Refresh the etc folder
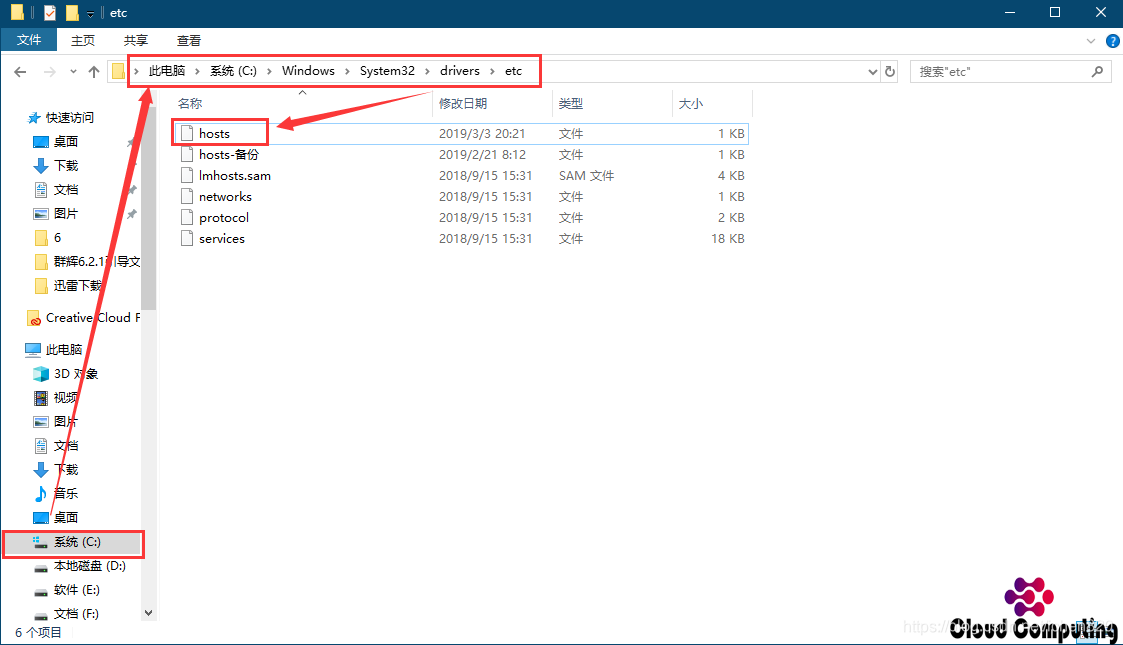Screen dimensions: 1123x645 click(890, 72)
